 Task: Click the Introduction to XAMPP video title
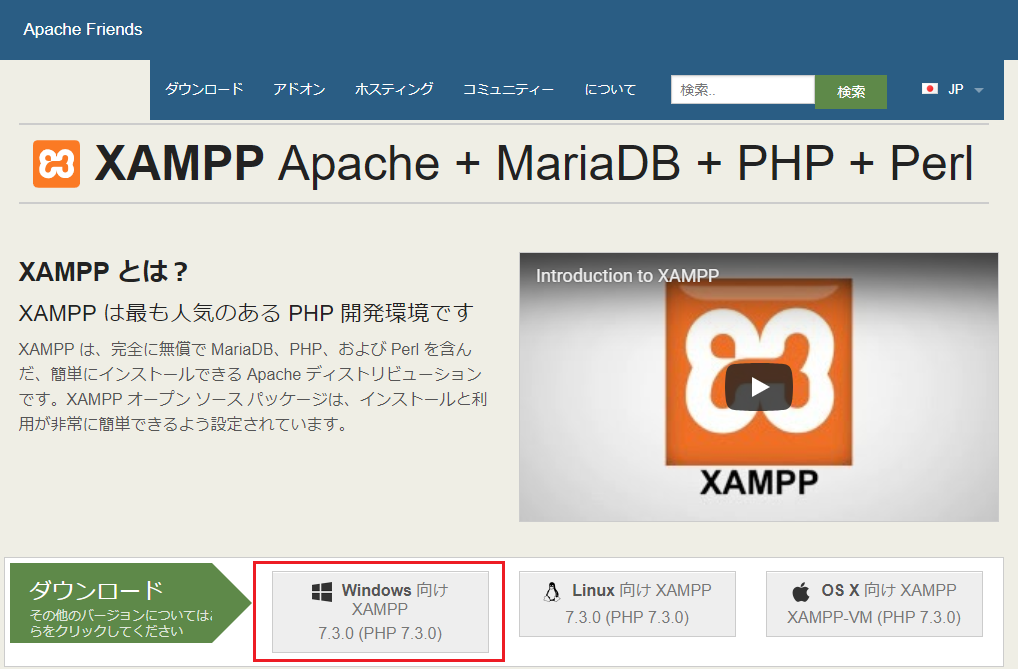click(x=627, y=276)
